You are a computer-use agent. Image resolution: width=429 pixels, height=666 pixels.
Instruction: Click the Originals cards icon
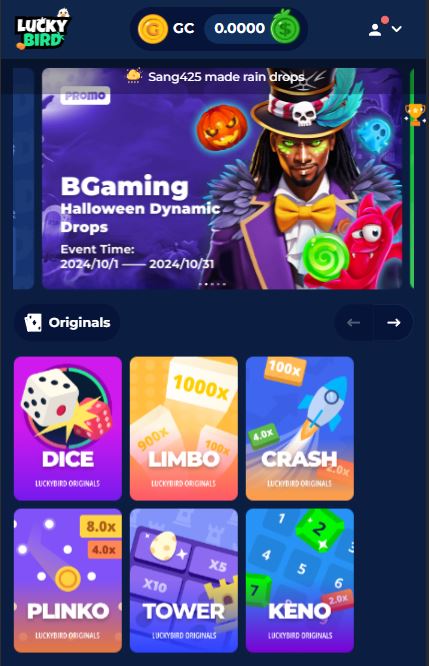pyautogui.click(x=33, y=323)
